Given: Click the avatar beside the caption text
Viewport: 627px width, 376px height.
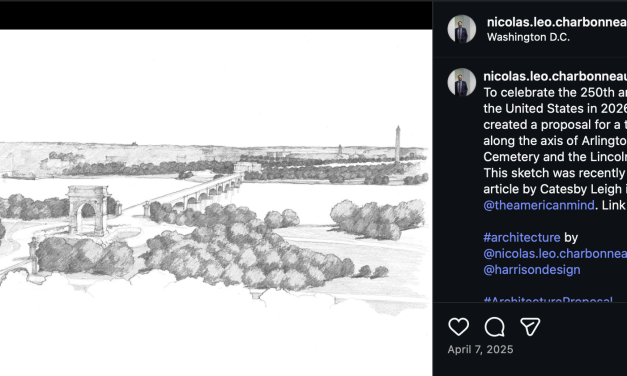Looking at the screenshot, I should (461, 82).
